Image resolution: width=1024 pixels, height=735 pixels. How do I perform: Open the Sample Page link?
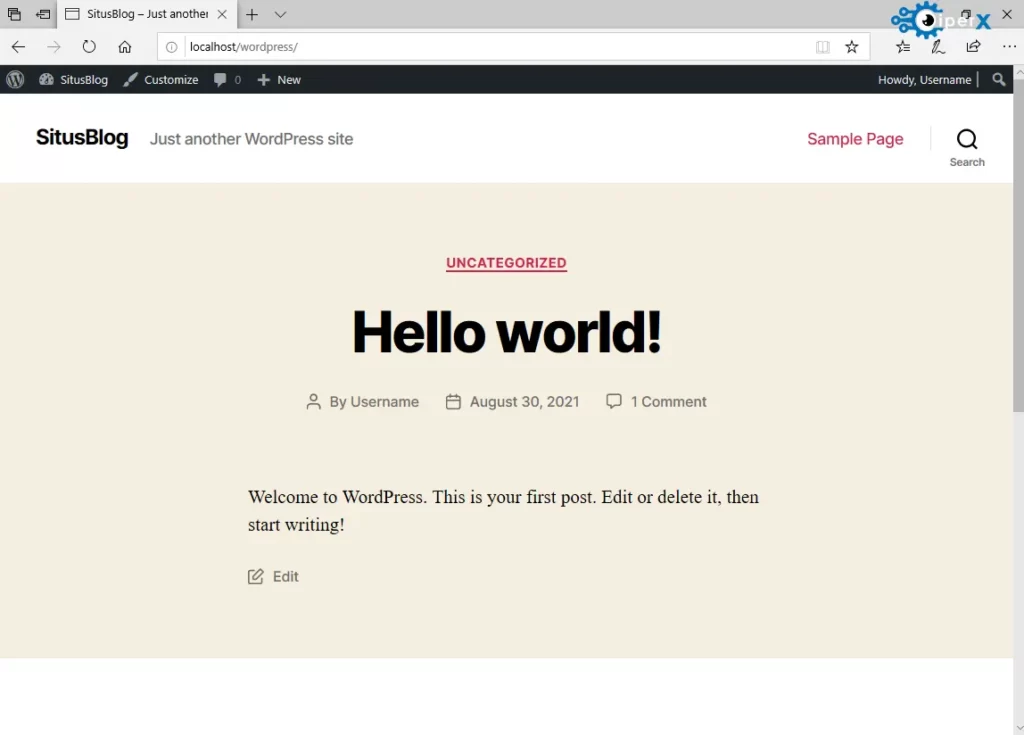(x=855, y=139)
